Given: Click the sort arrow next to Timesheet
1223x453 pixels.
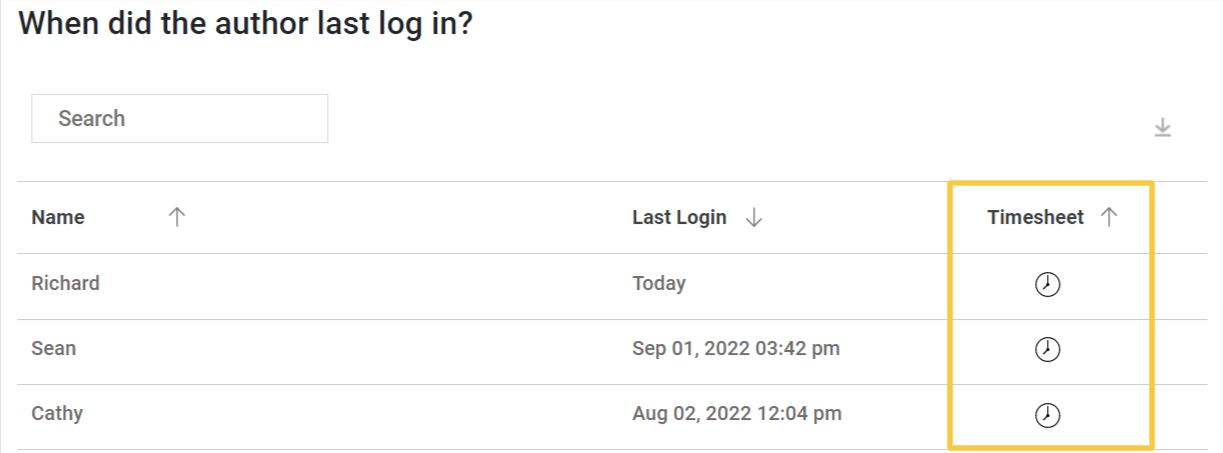Looking at the screenshot, I should click(1109, 217).
